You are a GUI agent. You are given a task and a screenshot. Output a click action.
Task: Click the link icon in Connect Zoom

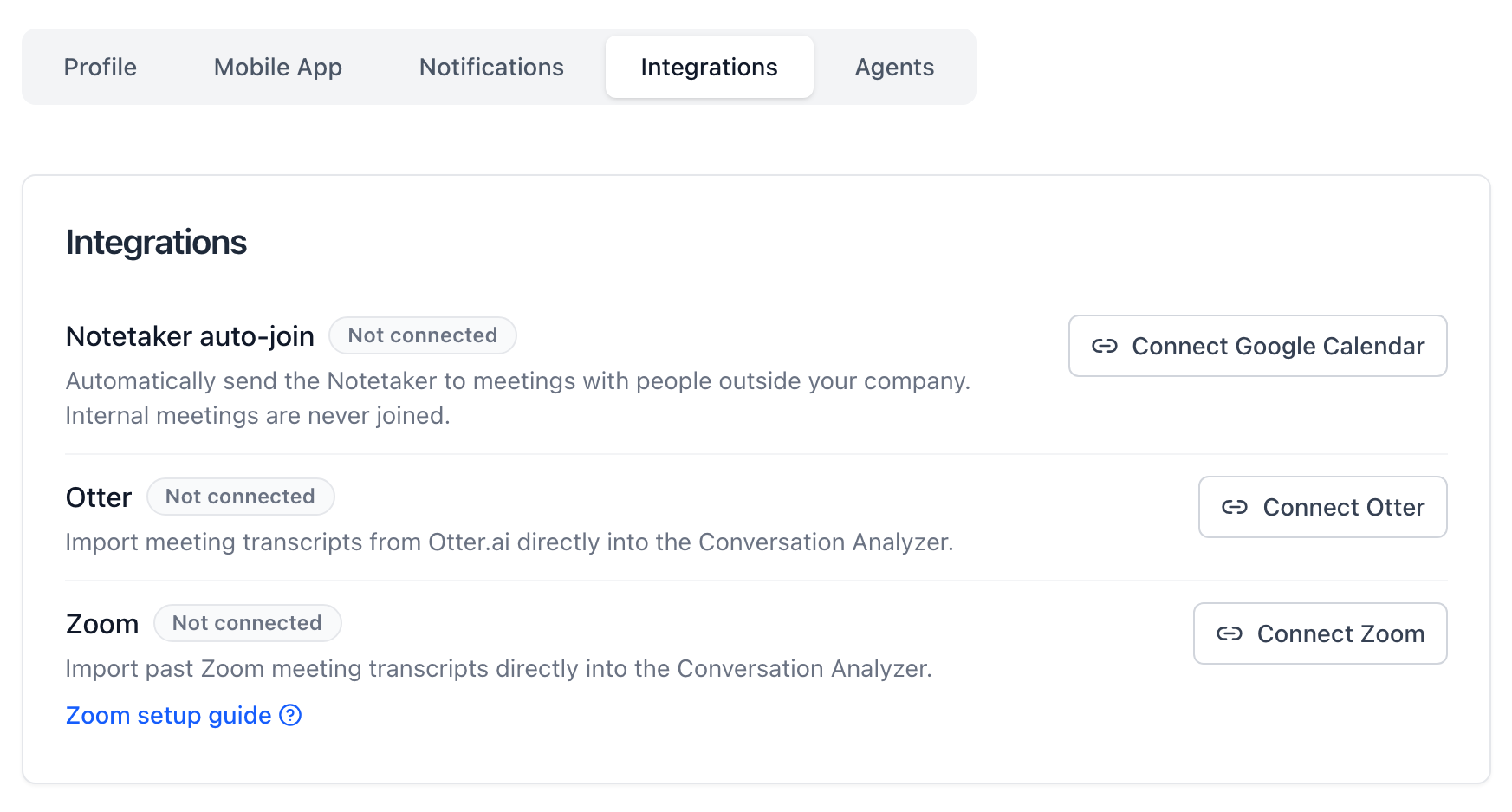[1230, 633]
